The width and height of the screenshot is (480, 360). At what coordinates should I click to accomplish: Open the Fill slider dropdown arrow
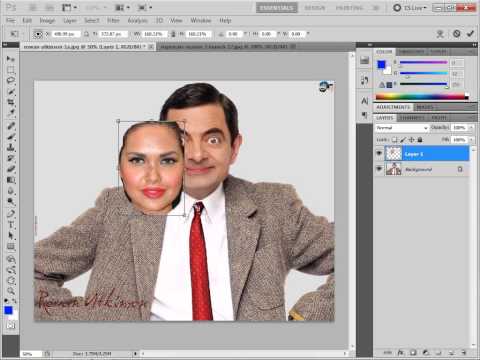[471, 140]
